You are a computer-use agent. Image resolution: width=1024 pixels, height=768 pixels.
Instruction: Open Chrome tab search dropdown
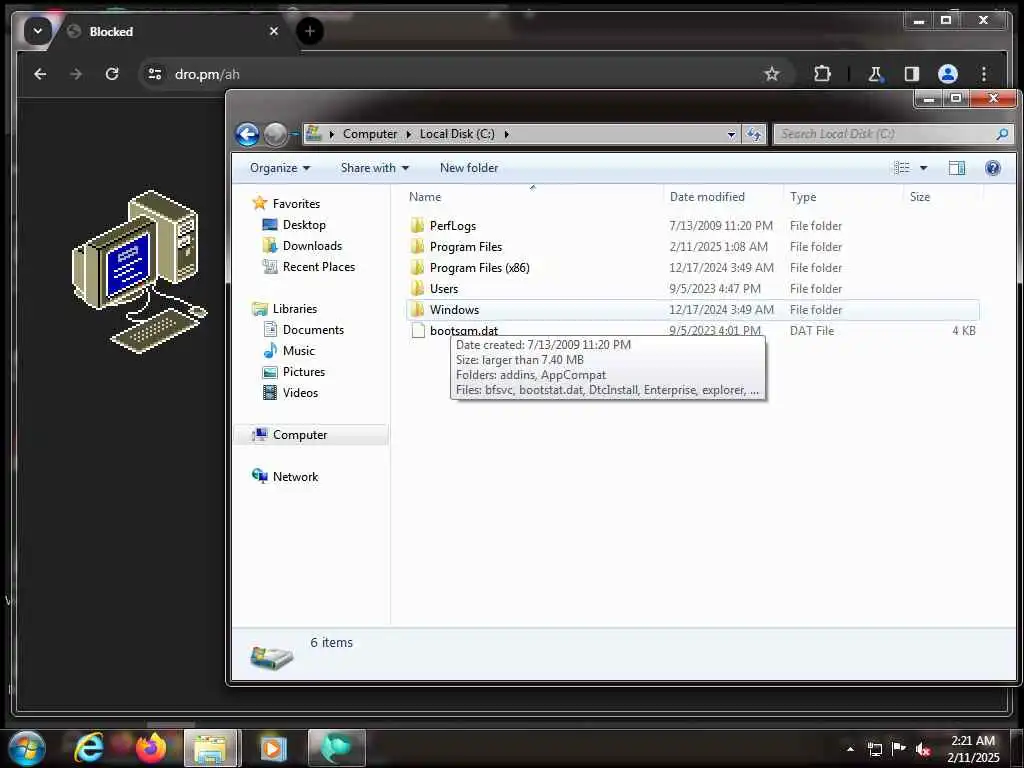(x=38, y=31)
